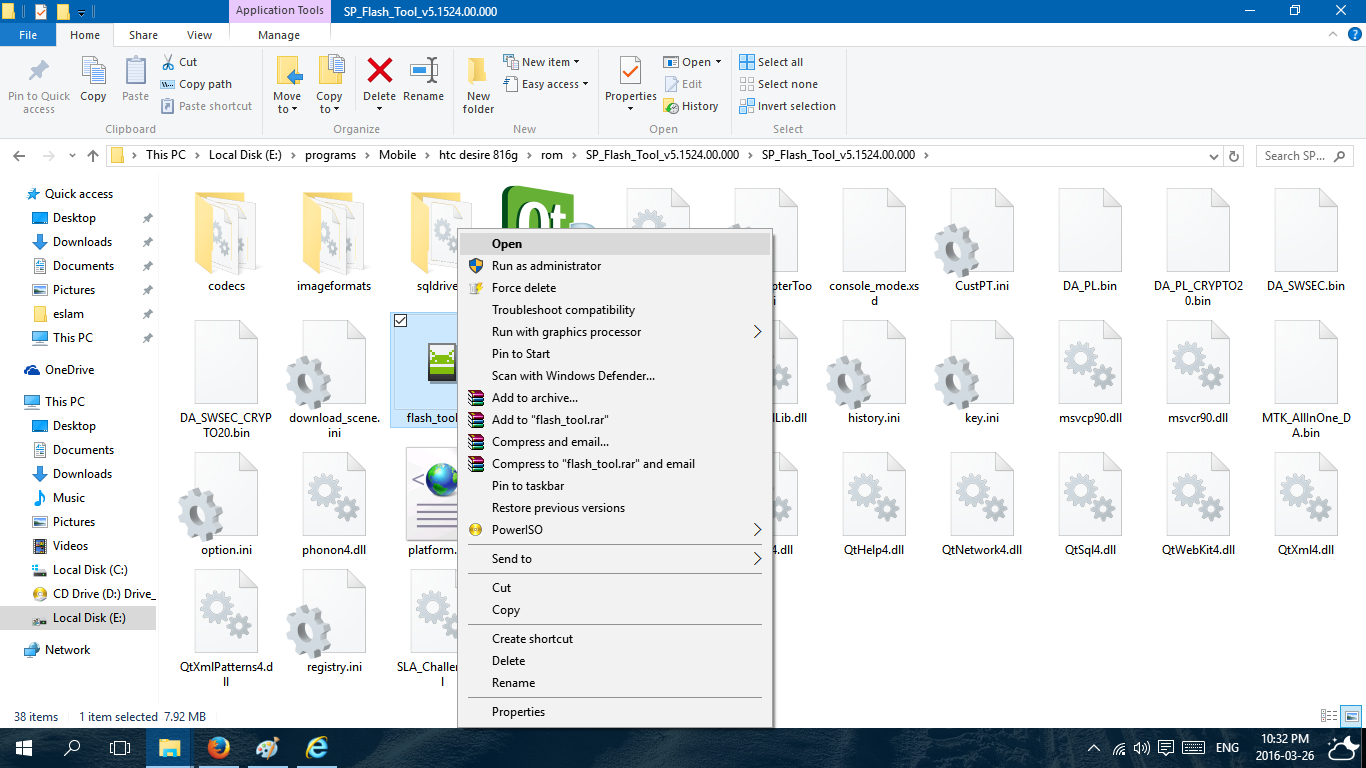Select Network in the navigation pane

(67, 650)
